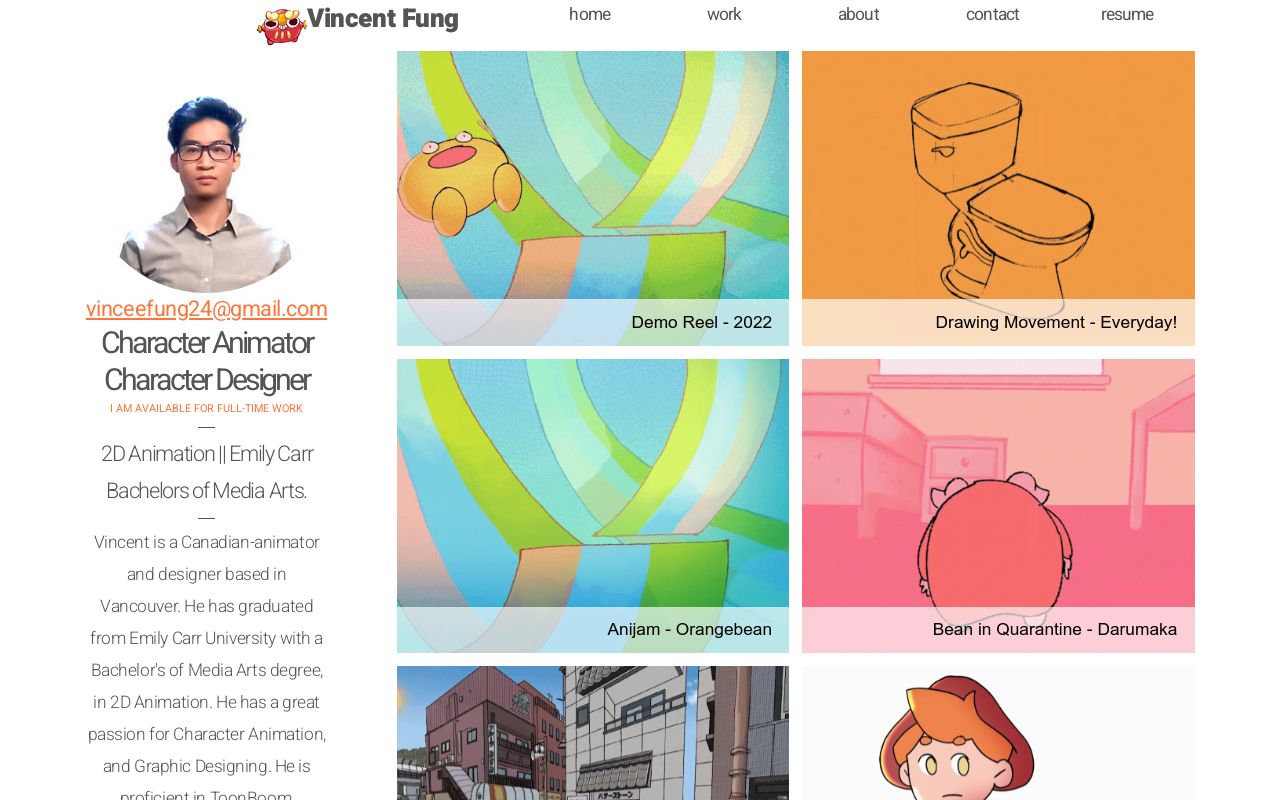The image size is (1280, 800).
Task: View the resume page
Action: click(x=1127, y=14)
